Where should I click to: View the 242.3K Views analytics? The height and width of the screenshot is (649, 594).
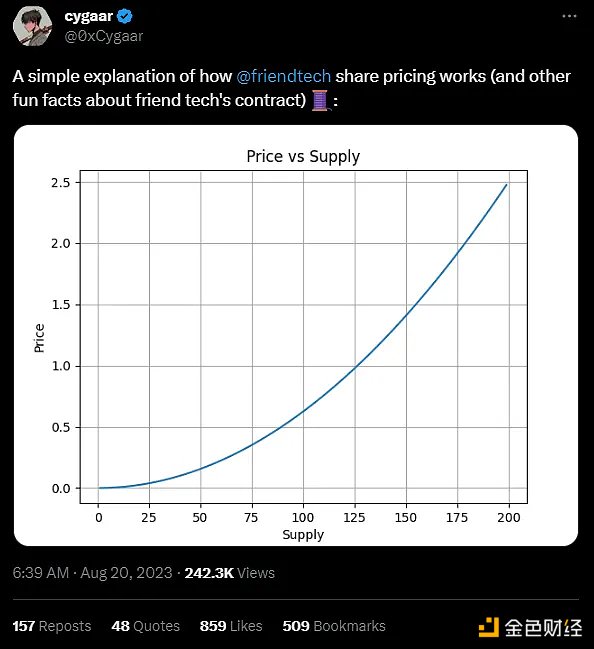pos(230,573)
